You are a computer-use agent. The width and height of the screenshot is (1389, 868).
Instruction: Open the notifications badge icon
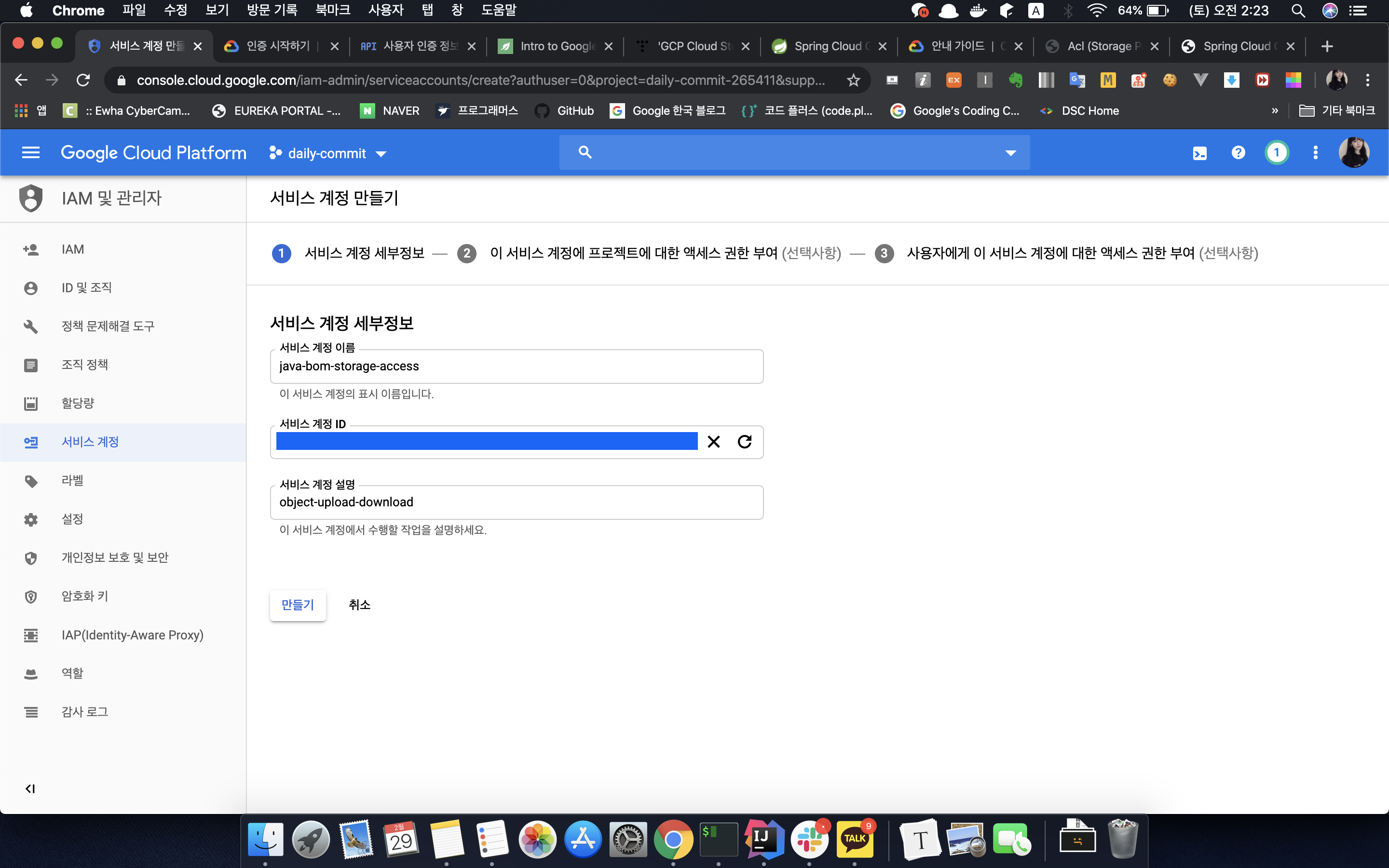(x=1276, y=153)
